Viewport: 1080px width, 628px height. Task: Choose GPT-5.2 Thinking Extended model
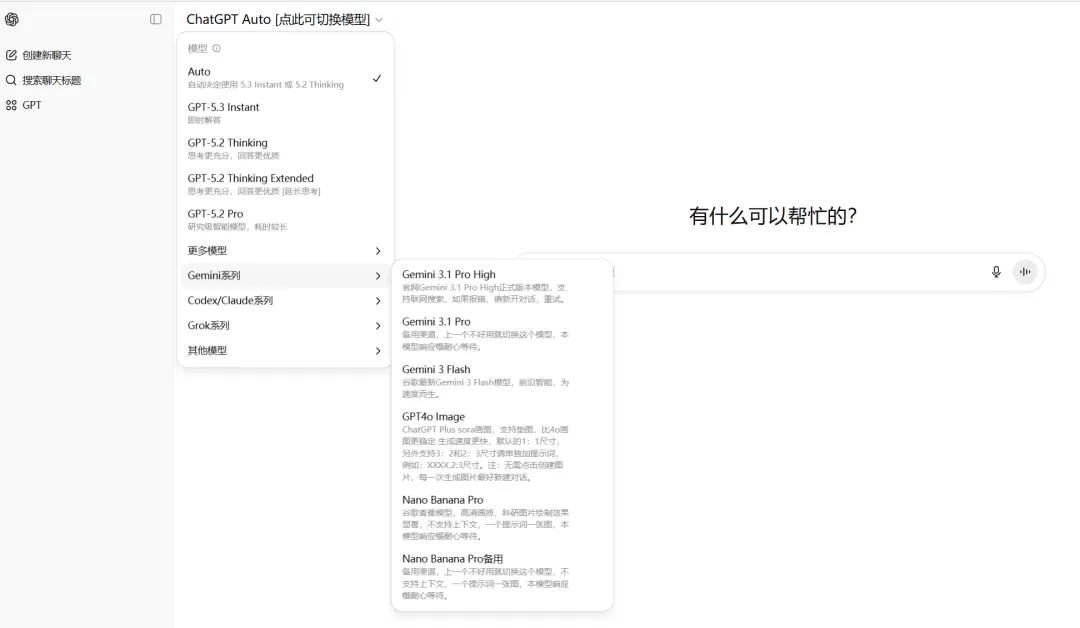tap(284, 184)
